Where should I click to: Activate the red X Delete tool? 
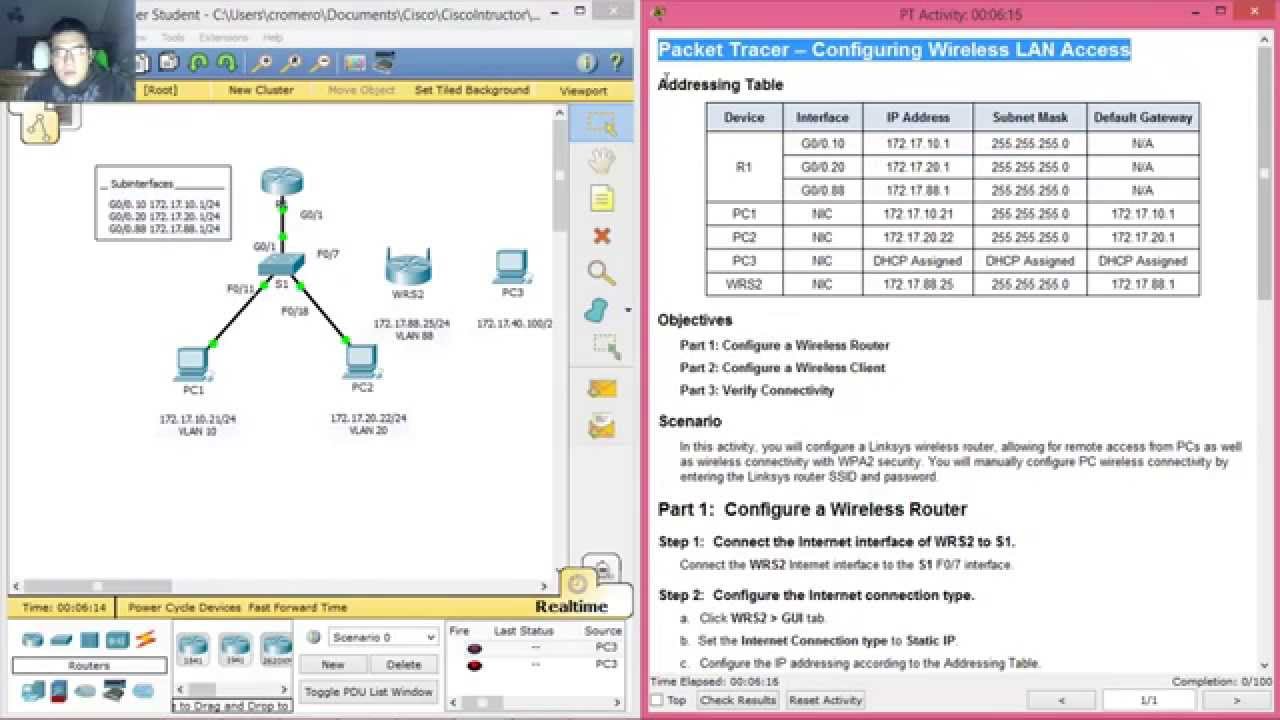[x=601, y=236]
